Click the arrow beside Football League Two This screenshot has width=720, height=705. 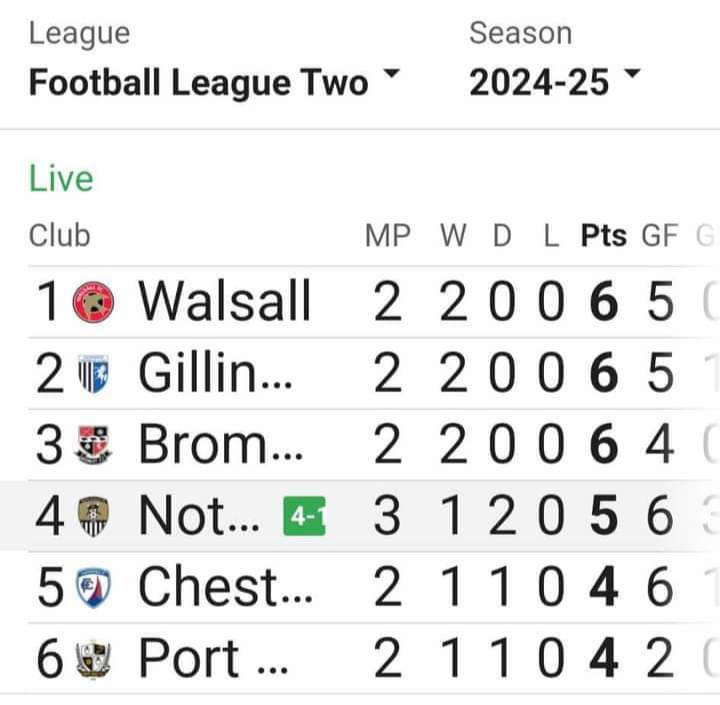[391, 78]
